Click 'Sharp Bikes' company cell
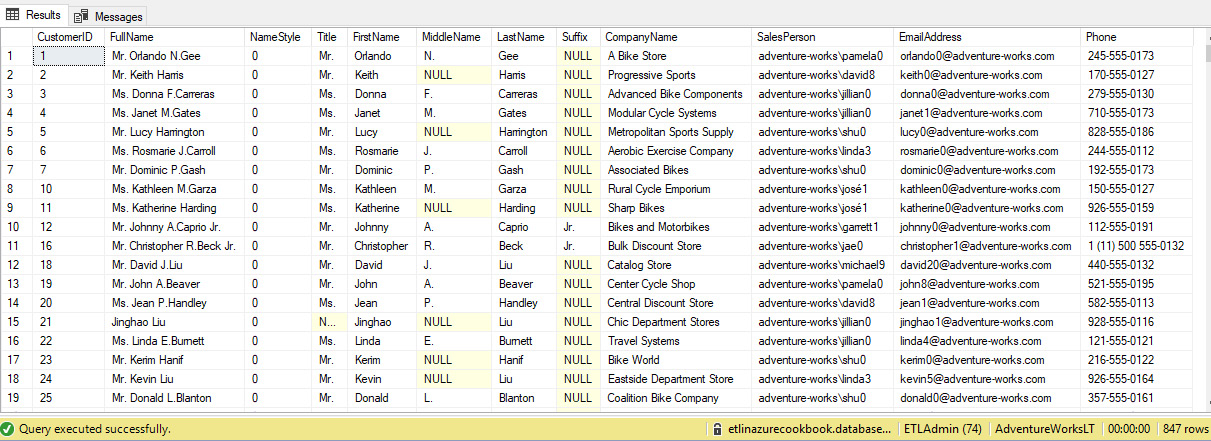The height and width of the screenshot is (441, 1211). pos(676,208)
